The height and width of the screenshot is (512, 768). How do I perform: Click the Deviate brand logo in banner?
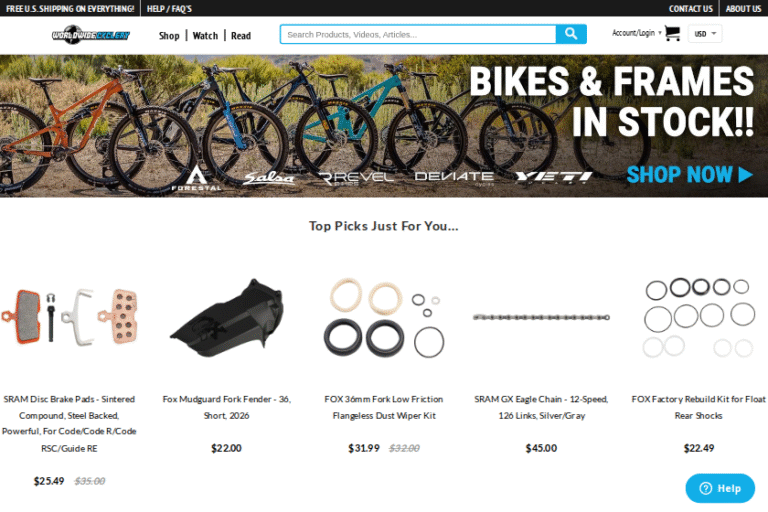454,178
